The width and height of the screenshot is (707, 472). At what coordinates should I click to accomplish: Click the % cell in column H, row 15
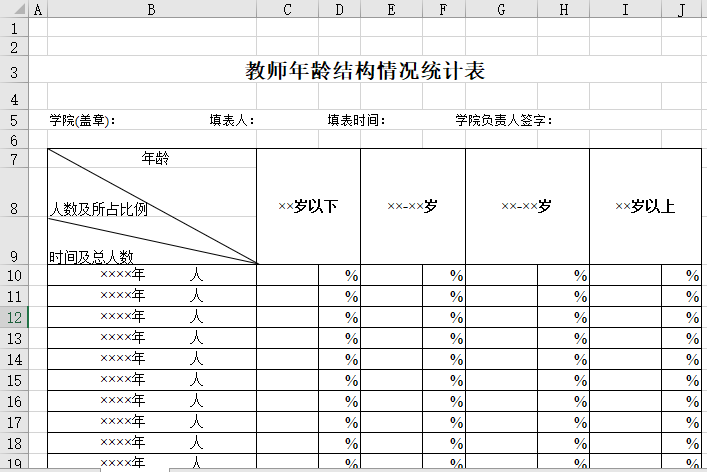[564, 380]
